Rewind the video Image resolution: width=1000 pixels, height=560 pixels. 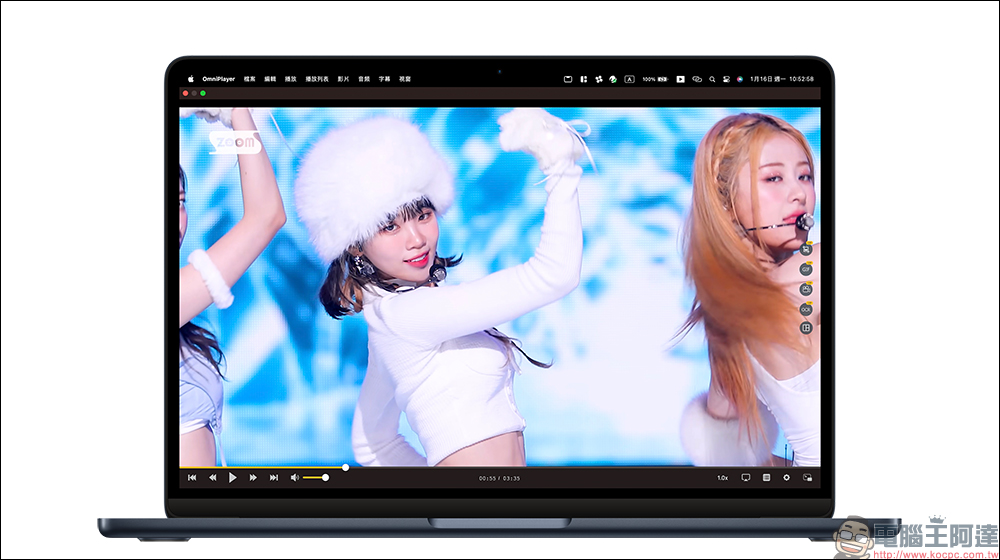coord(212,478)
